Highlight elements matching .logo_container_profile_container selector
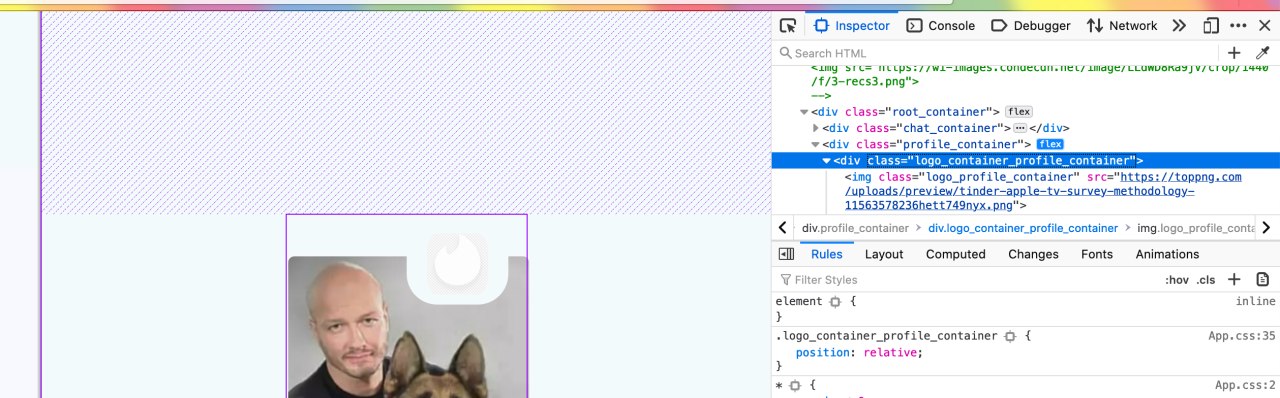 [1010, 336]
